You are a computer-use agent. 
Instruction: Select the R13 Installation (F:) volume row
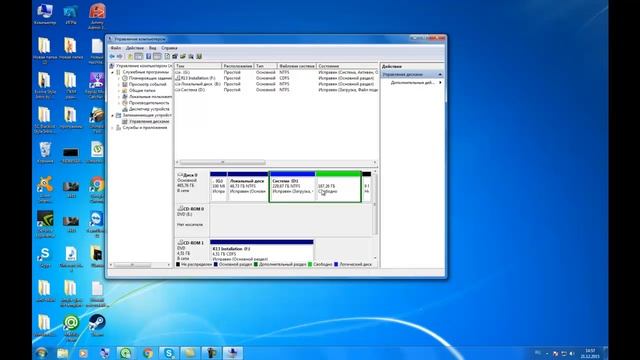click(x=276, y=78)
